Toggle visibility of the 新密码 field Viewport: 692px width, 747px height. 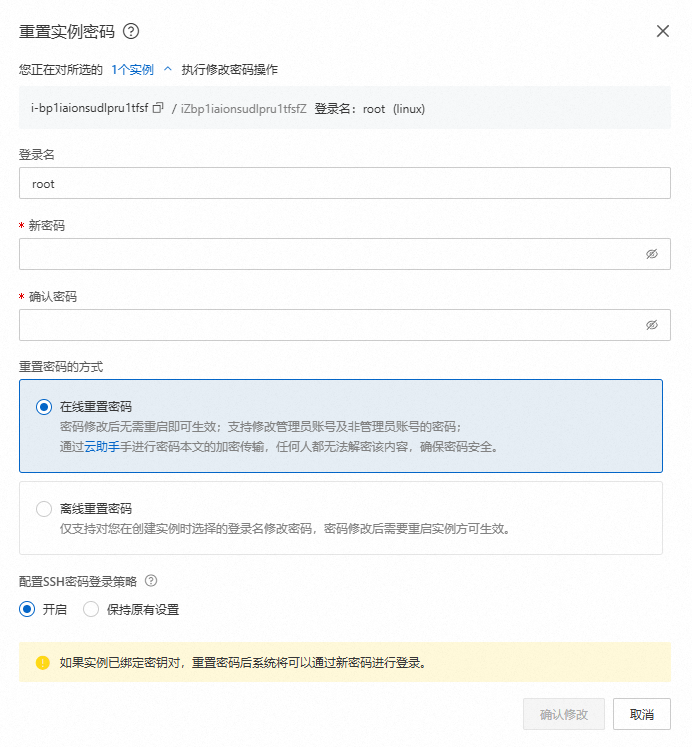(x=651, y=254)
